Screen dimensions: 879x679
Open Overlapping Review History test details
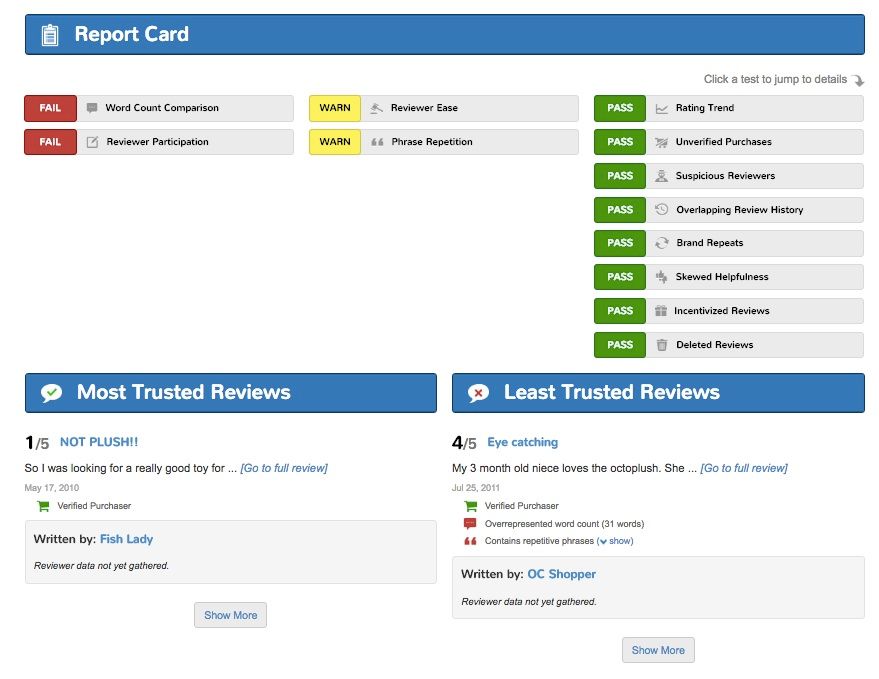coord(729,210)
